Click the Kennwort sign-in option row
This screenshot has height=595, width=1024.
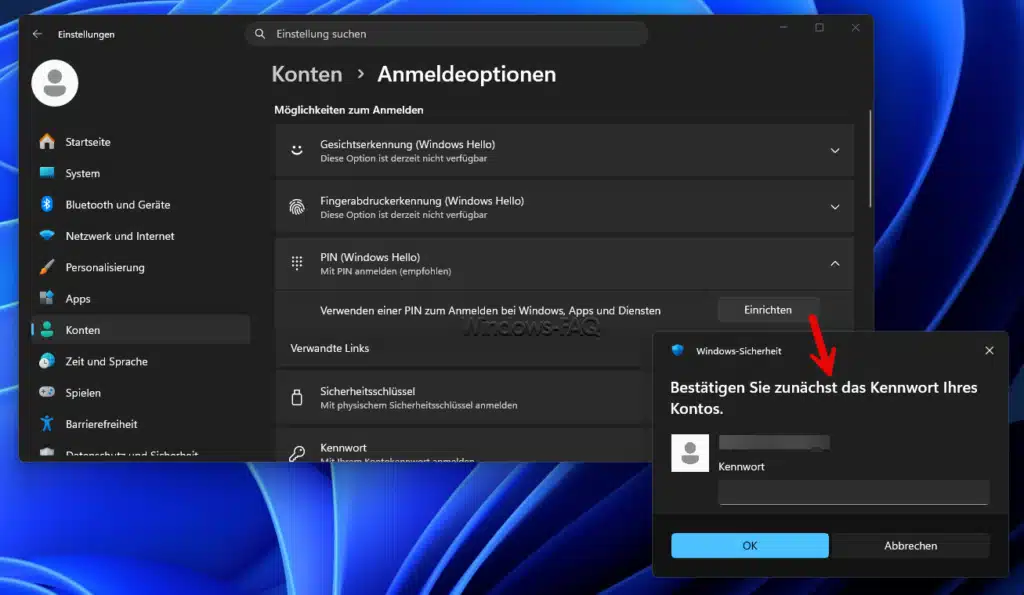click(464, 445)
